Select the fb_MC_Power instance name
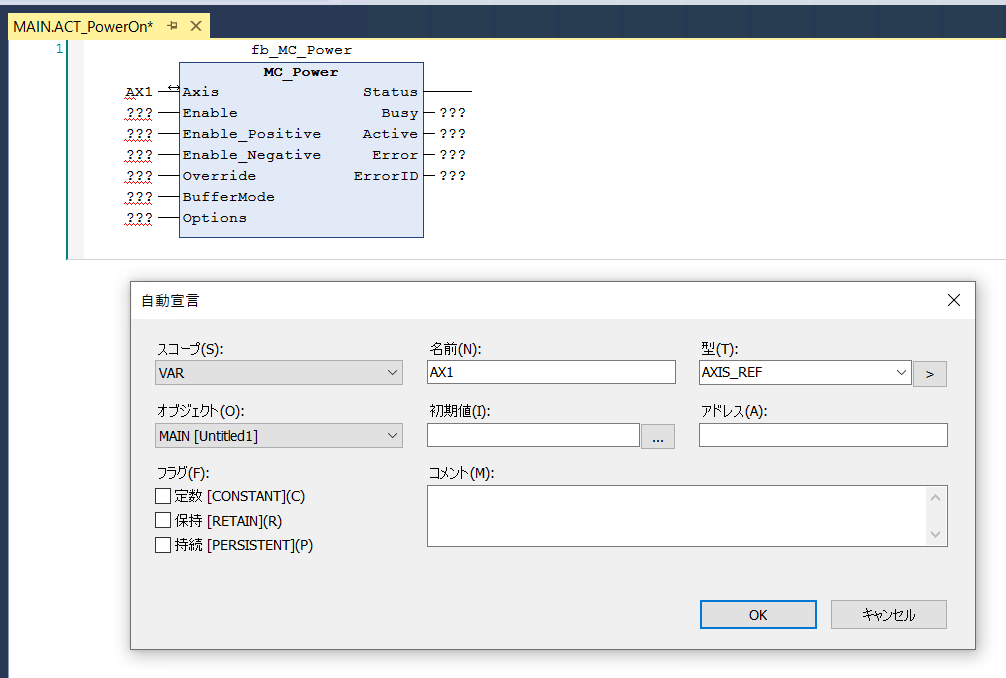The image size is (1006, 678). coord(302,50)
